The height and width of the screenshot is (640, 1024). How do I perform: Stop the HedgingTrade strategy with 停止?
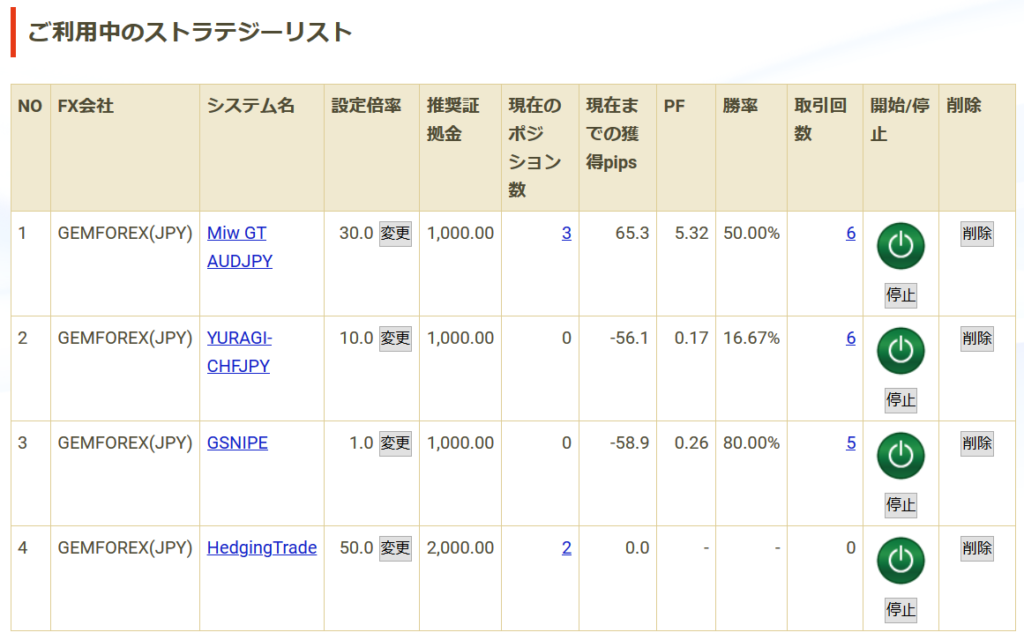pos(901,610)
